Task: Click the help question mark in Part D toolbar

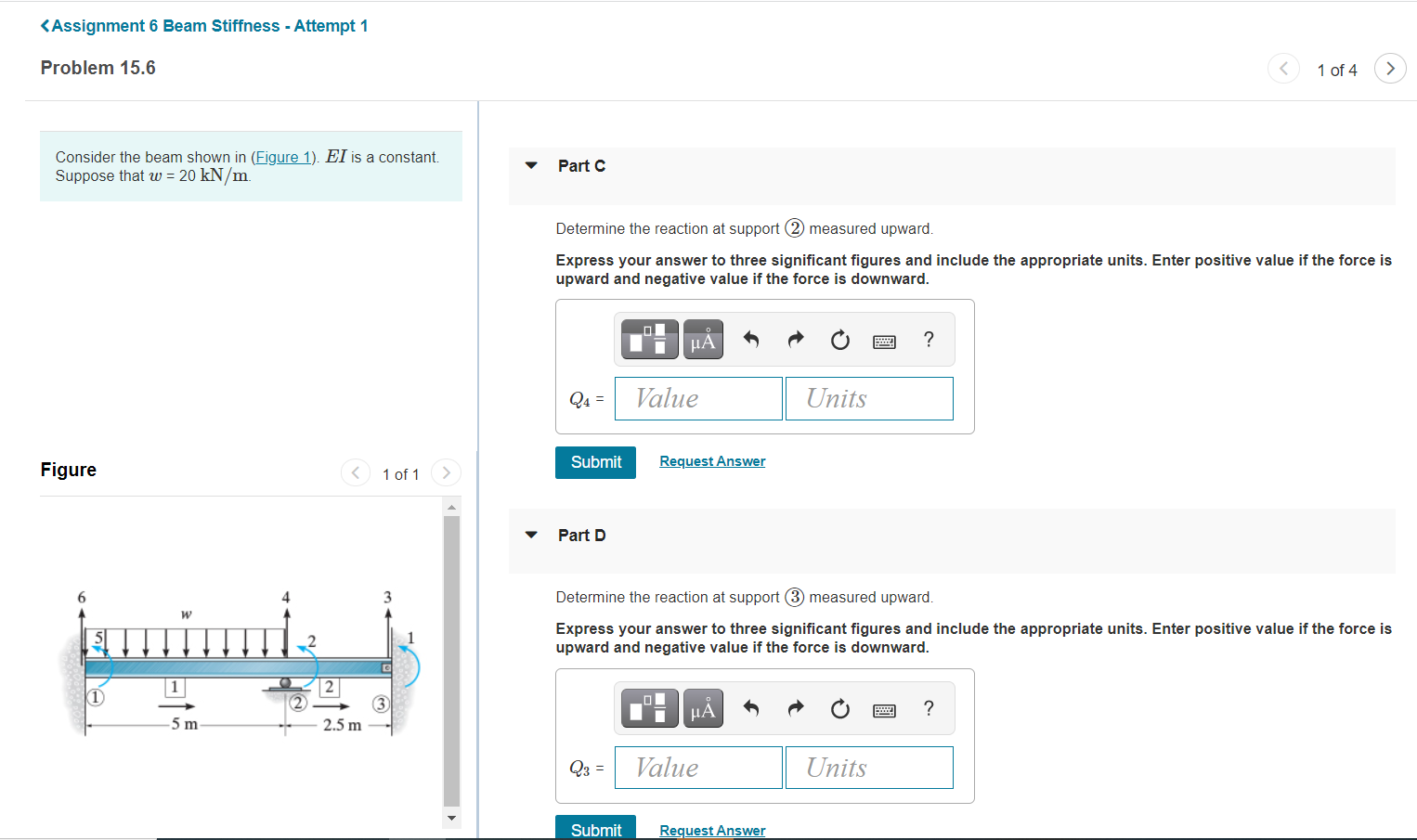Action: pos(928,708)
